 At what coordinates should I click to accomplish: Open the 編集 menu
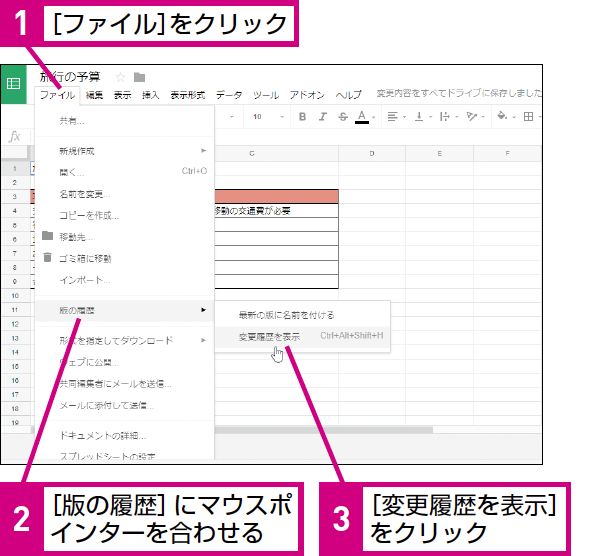click(x=94, y=95)
